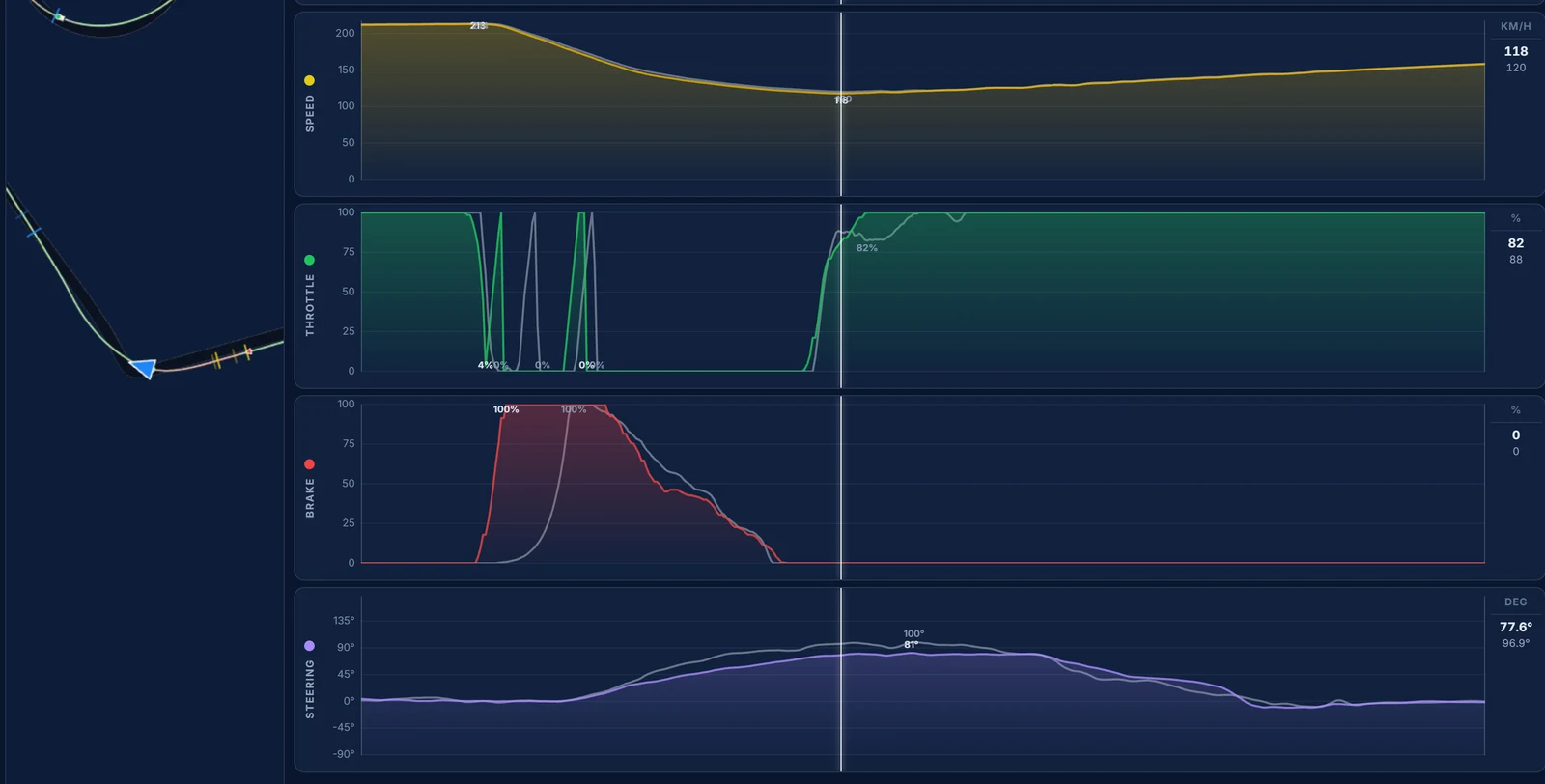Click the 81° steering annotation
The height and width of the screenshot is (784, 1545).
(912, 645)
